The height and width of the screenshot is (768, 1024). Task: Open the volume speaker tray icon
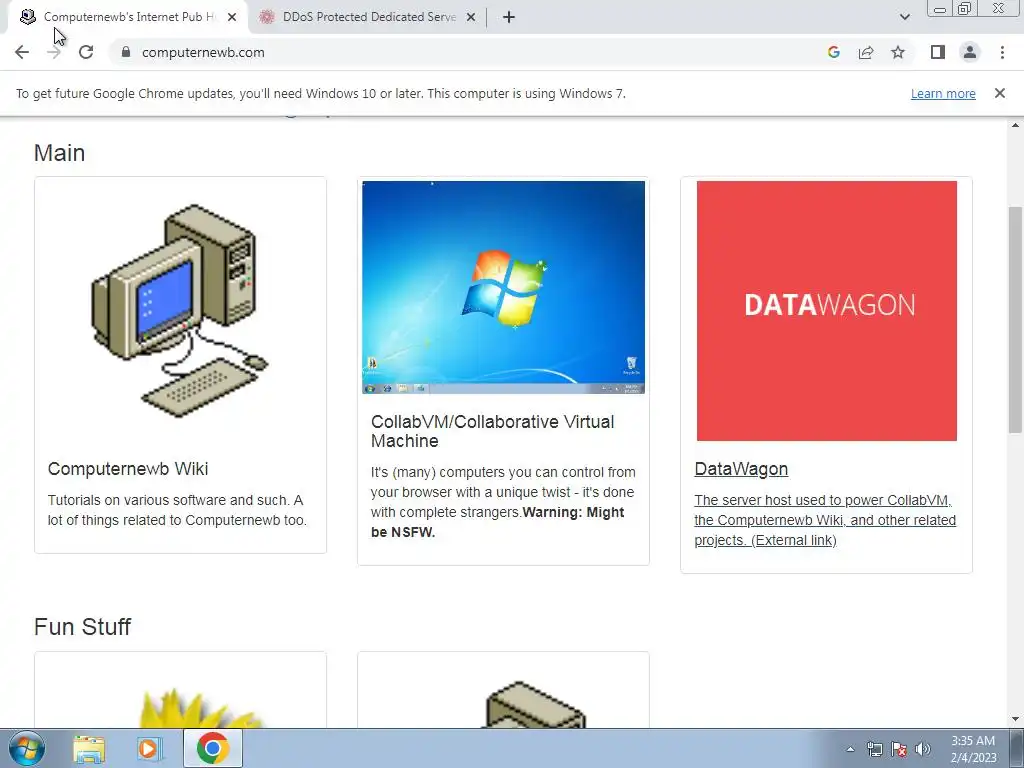923,749
